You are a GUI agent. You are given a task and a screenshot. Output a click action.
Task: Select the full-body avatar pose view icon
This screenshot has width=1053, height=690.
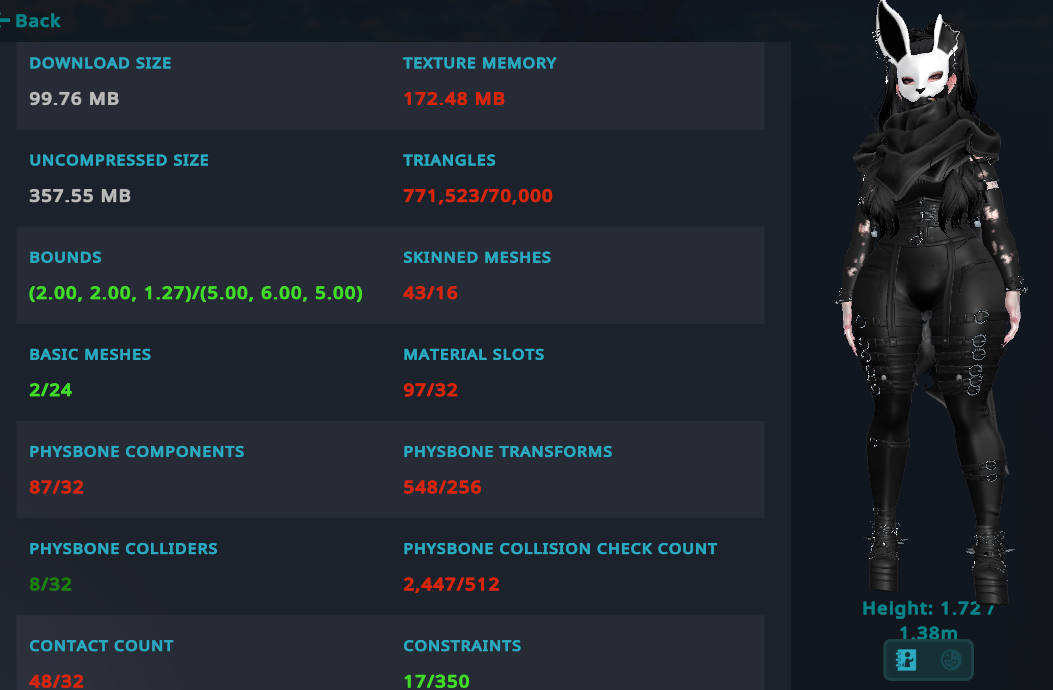(x=906, y=660)
